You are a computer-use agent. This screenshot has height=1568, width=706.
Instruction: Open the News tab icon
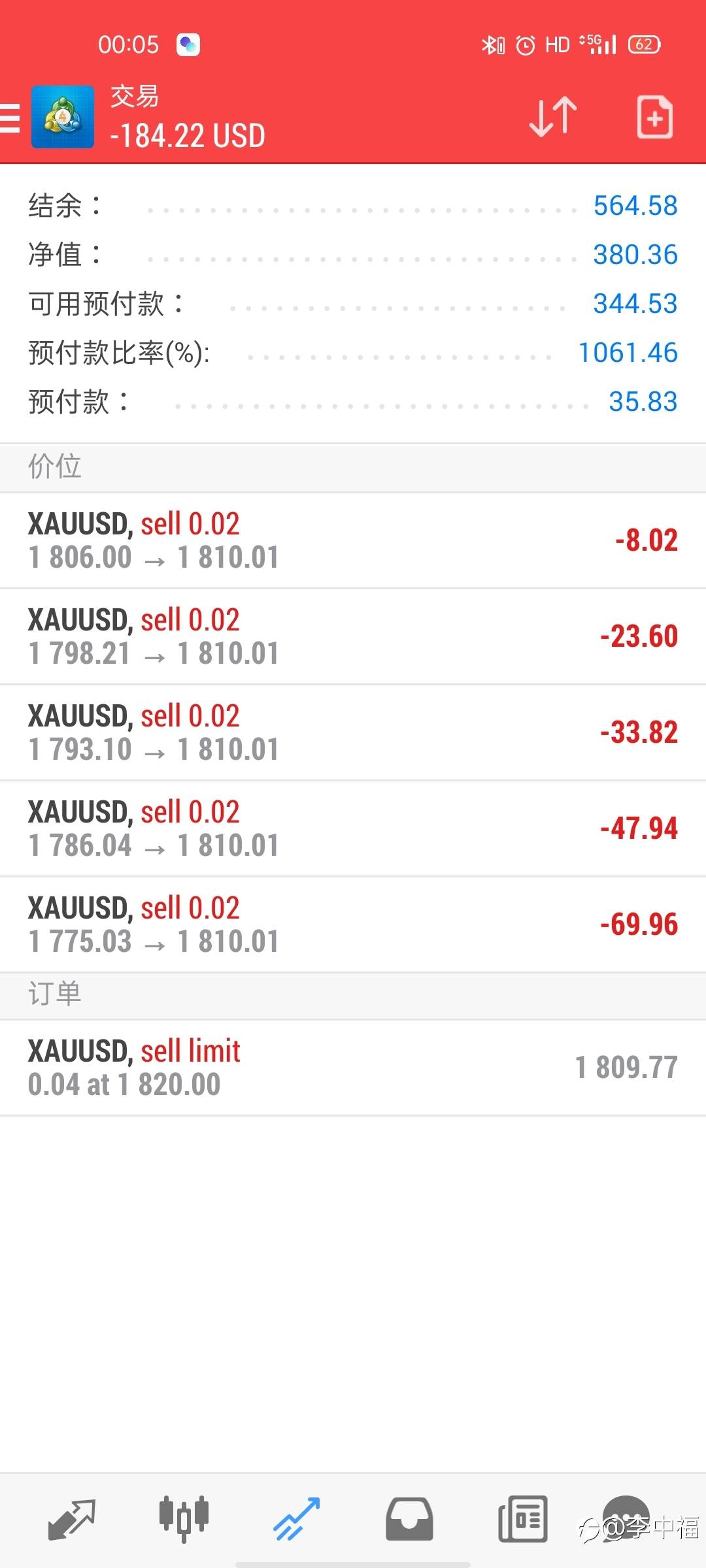tap(522, 1519)
